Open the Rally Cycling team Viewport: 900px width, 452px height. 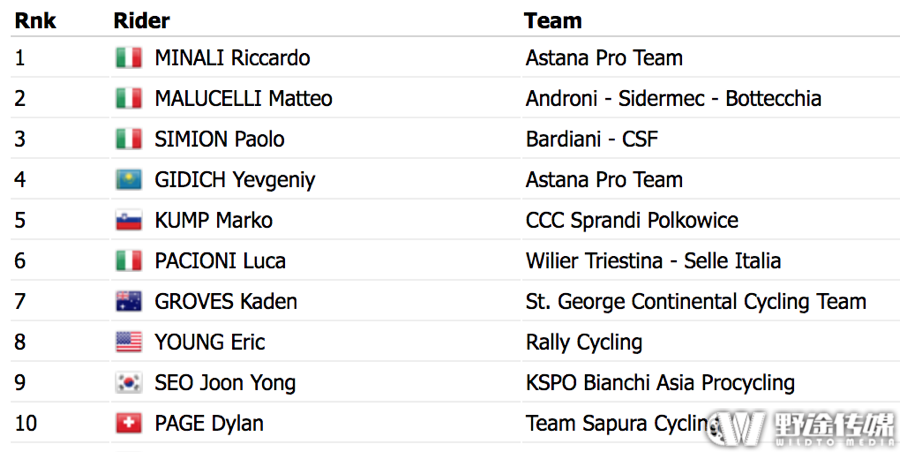(584, 342)
